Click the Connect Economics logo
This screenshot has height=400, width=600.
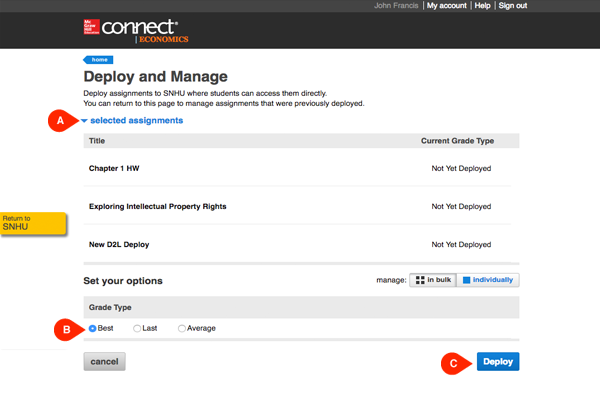[x=140, y=30]
